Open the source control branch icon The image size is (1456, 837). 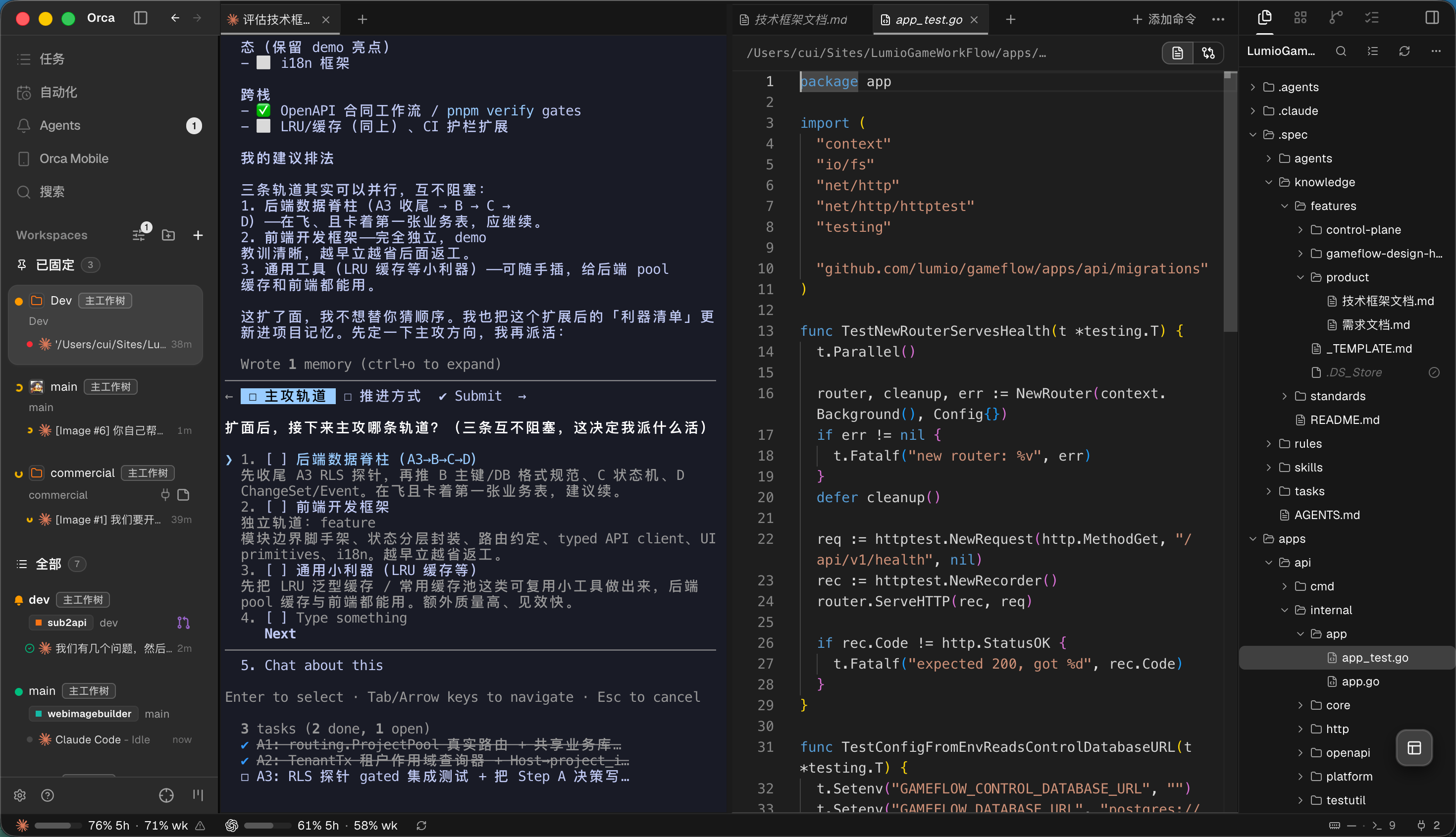tap(1335, 18)
